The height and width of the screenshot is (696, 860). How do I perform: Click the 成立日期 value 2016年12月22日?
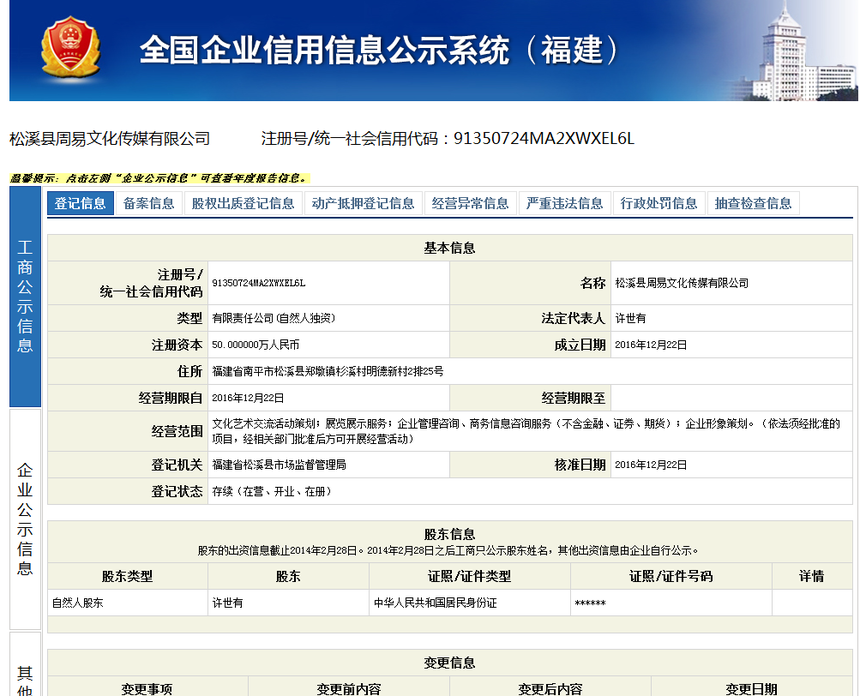click(650, 345)
